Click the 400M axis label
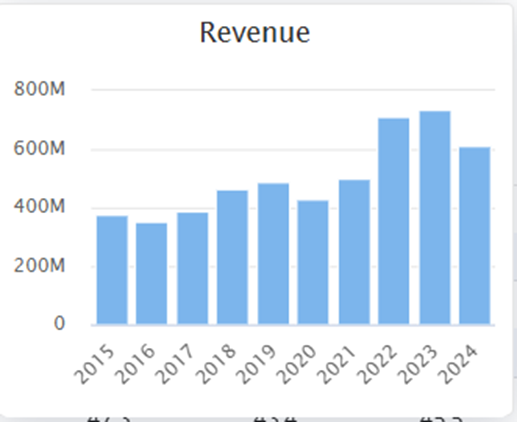The width and height of the screenshot is (517, 422). [x=39, y=206]
